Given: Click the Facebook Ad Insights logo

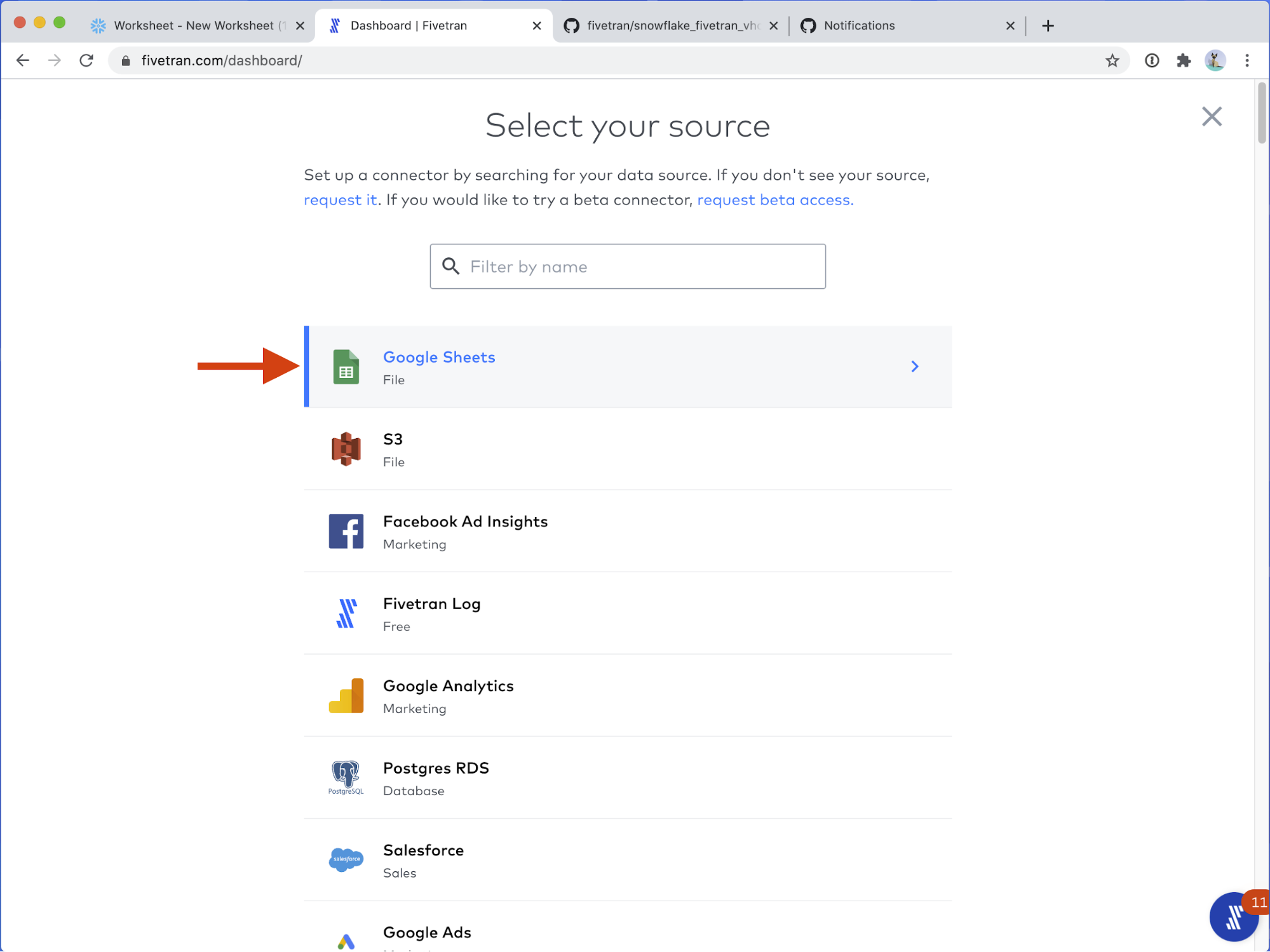Looking at the screenshot, I should click(346, 532).
